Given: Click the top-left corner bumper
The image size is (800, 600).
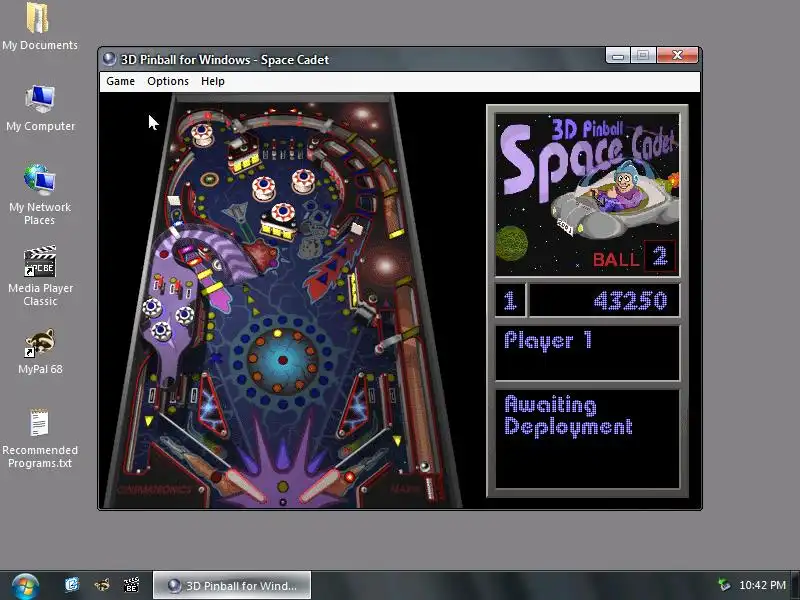Looking at the screenshot, I should 202,133.
